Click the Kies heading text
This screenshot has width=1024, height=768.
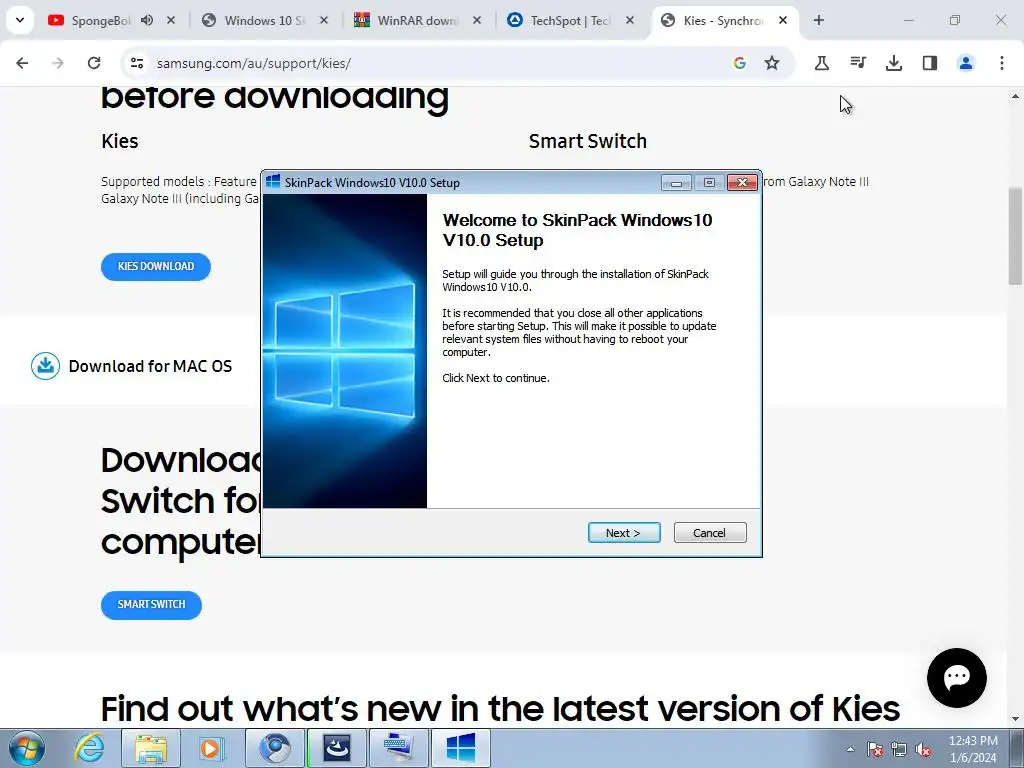(x=120, y=141)
